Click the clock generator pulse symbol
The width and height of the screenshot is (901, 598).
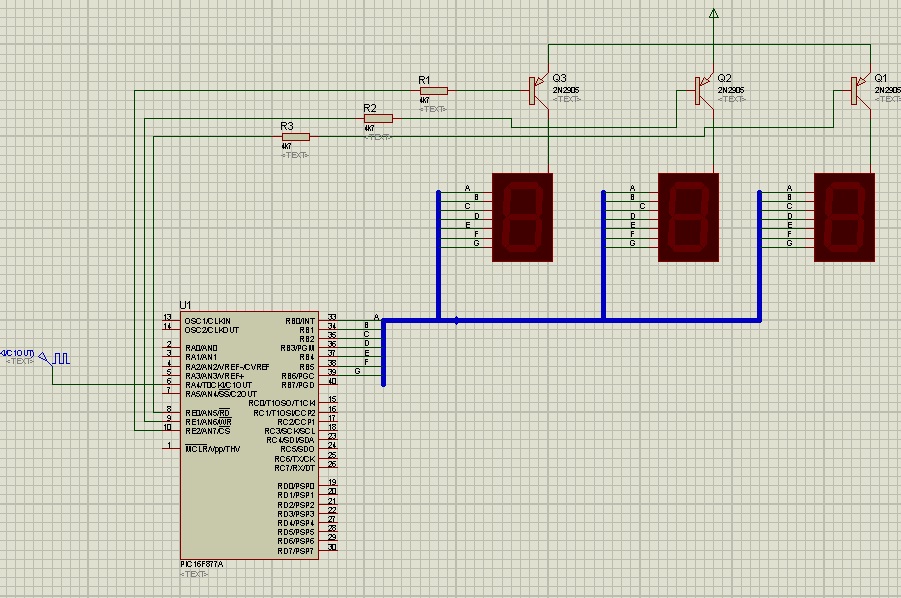(x=60, y=357)
